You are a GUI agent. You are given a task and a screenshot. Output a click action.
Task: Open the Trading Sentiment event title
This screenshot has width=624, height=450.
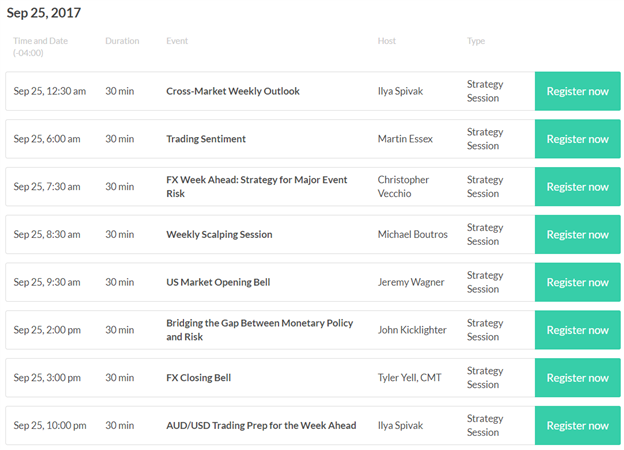[206, 139]
